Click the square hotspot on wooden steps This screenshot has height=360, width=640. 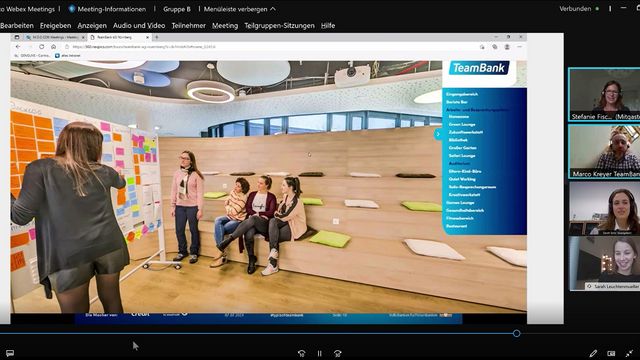(x=336, y=221)
